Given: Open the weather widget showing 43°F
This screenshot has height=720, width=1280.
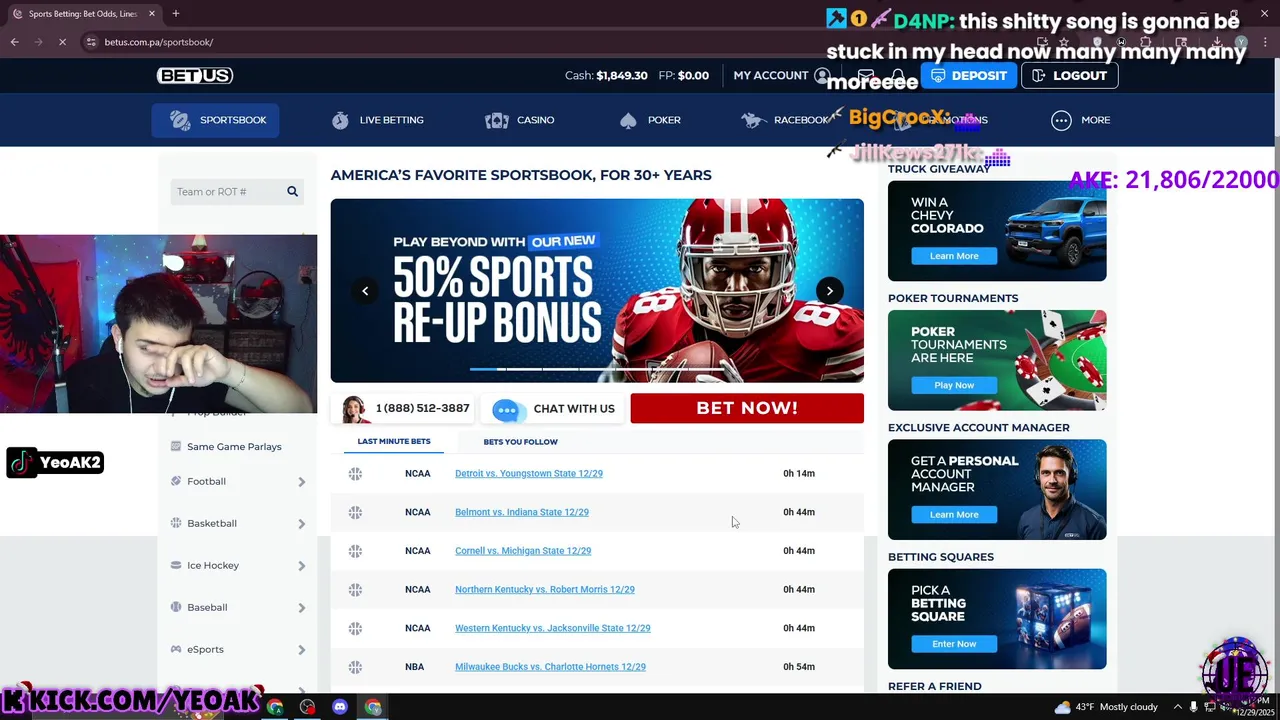Looking at the screenshot, I should (x=1106, y=707).
